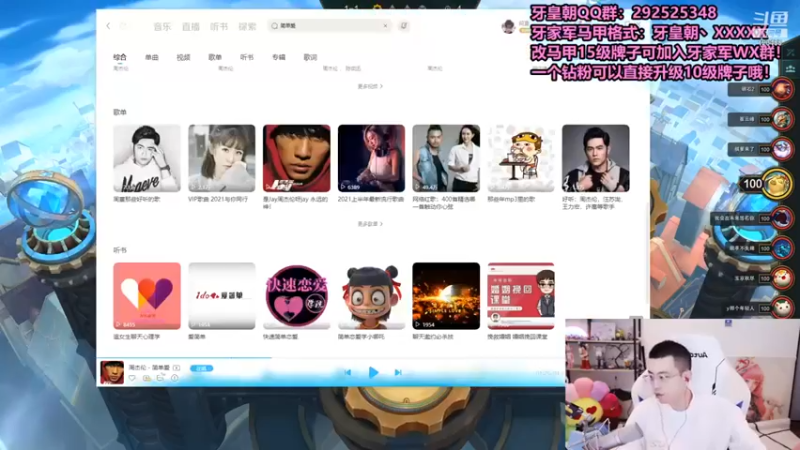Click the play overlay on the 8455 audiobook cover
800x450 pixels.
119,324
